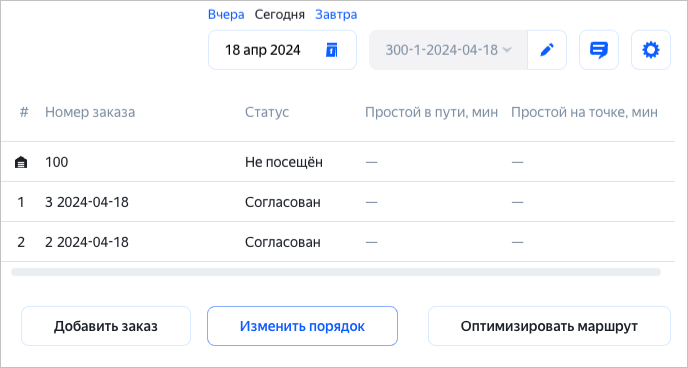Click the Номер заказа column header

point(90,112)
